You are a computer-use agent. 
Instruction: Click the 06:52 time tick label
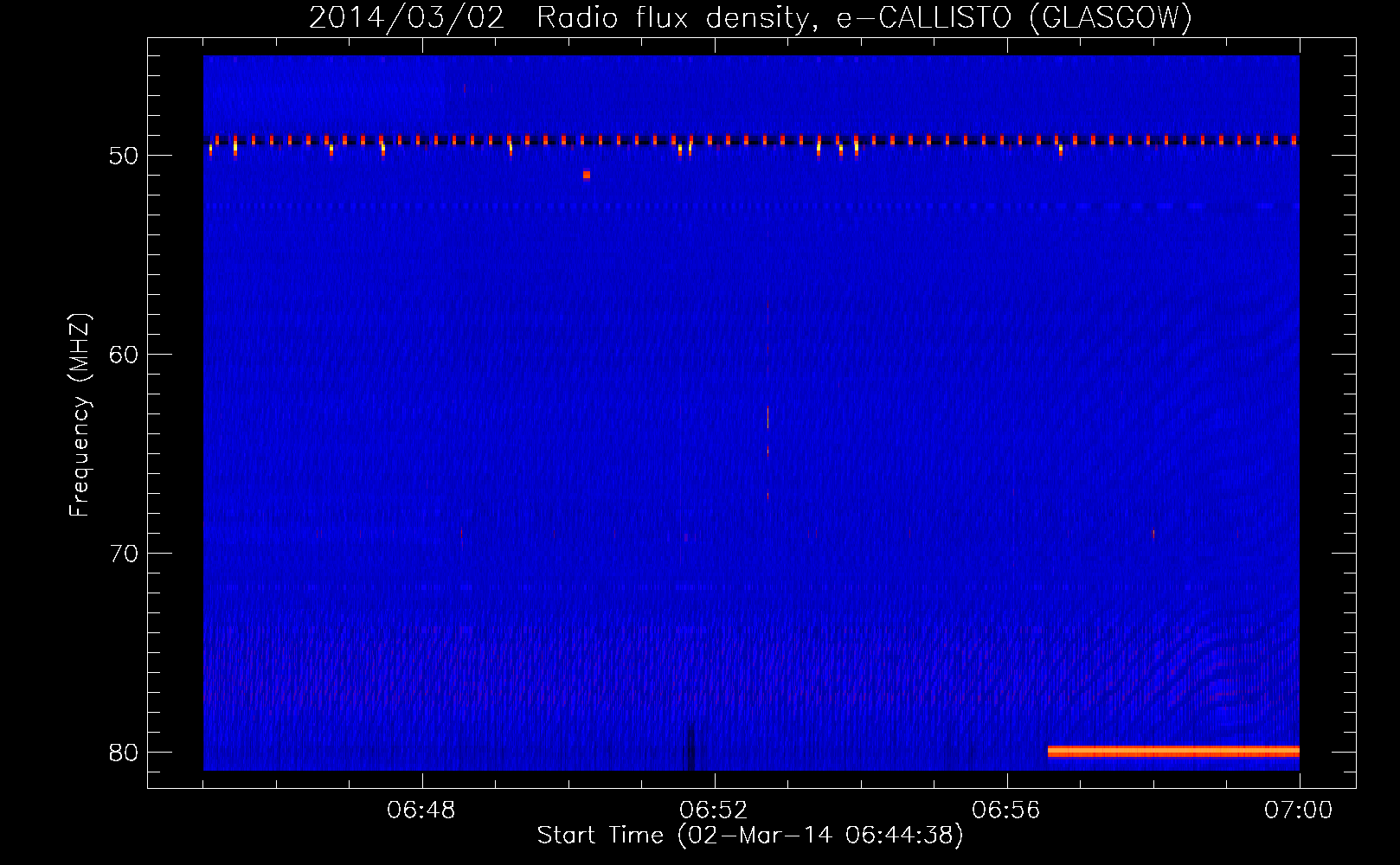[x=714, y=811]
